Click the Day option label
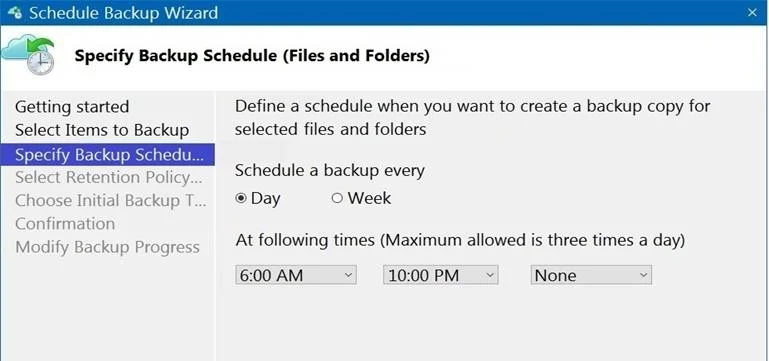769x361 pixels. (265, 199)
